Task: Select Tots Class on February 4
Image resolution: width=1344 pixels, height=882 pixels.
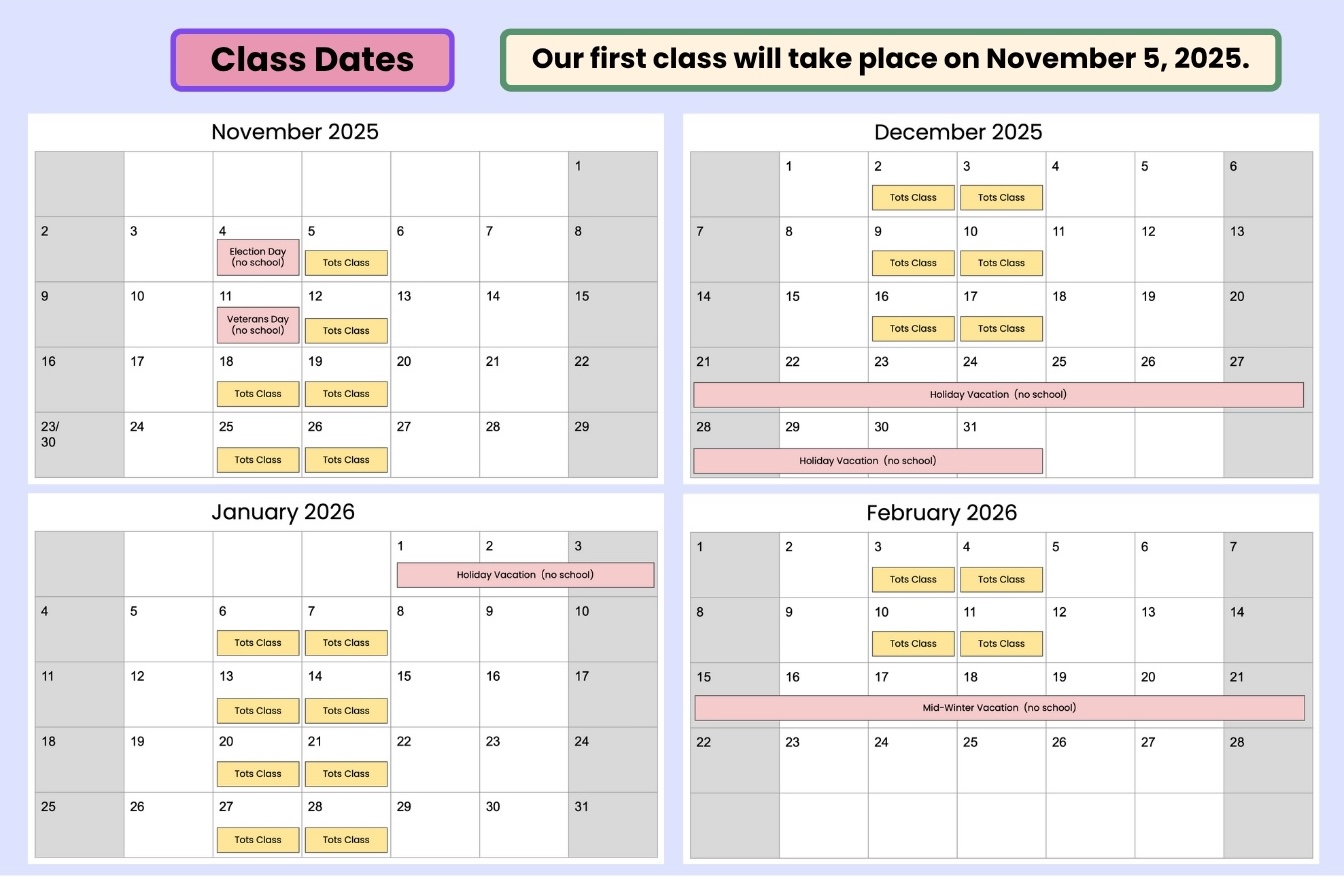Action: tap(1001, 579)
